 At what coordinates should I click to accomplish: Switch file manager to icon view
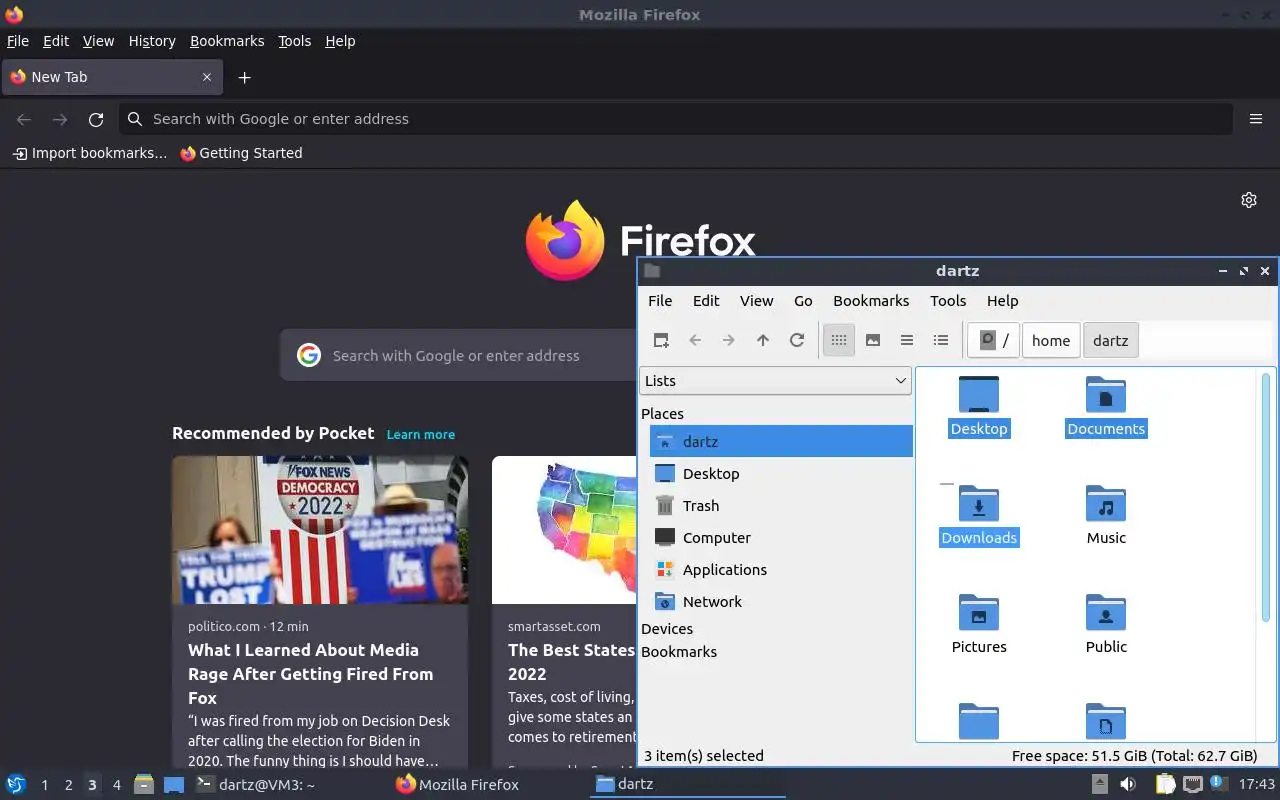tap(839, 340)
